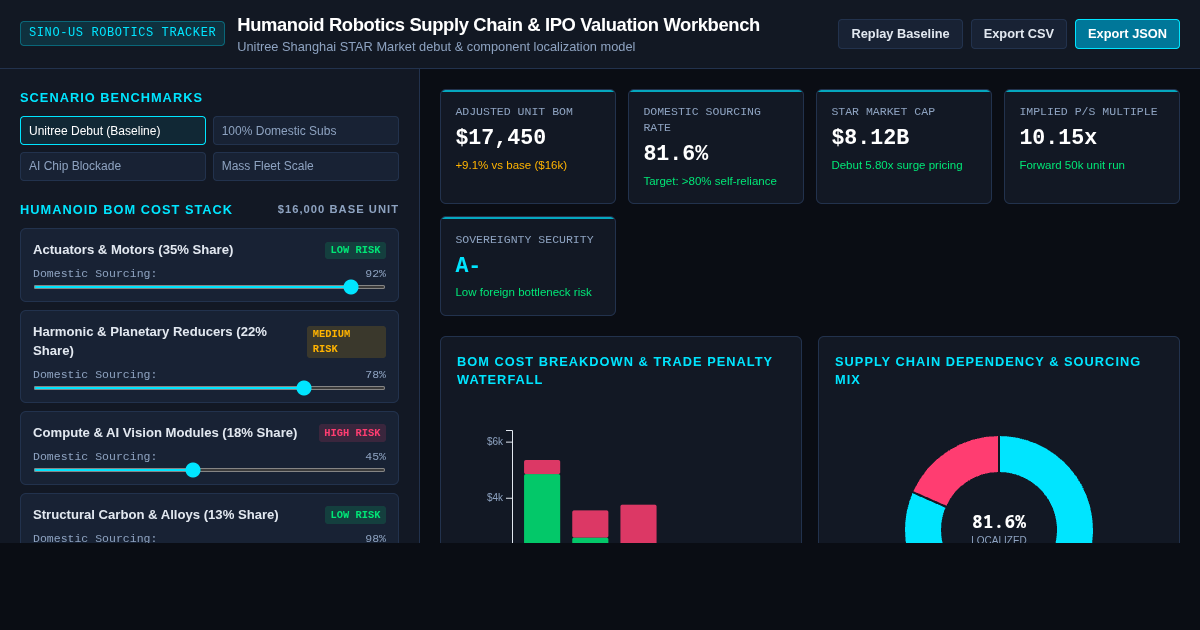Click the Adjusted Unit BOM $17,450 value
This screenshot has width=1200, height=630.
(501, 138)
